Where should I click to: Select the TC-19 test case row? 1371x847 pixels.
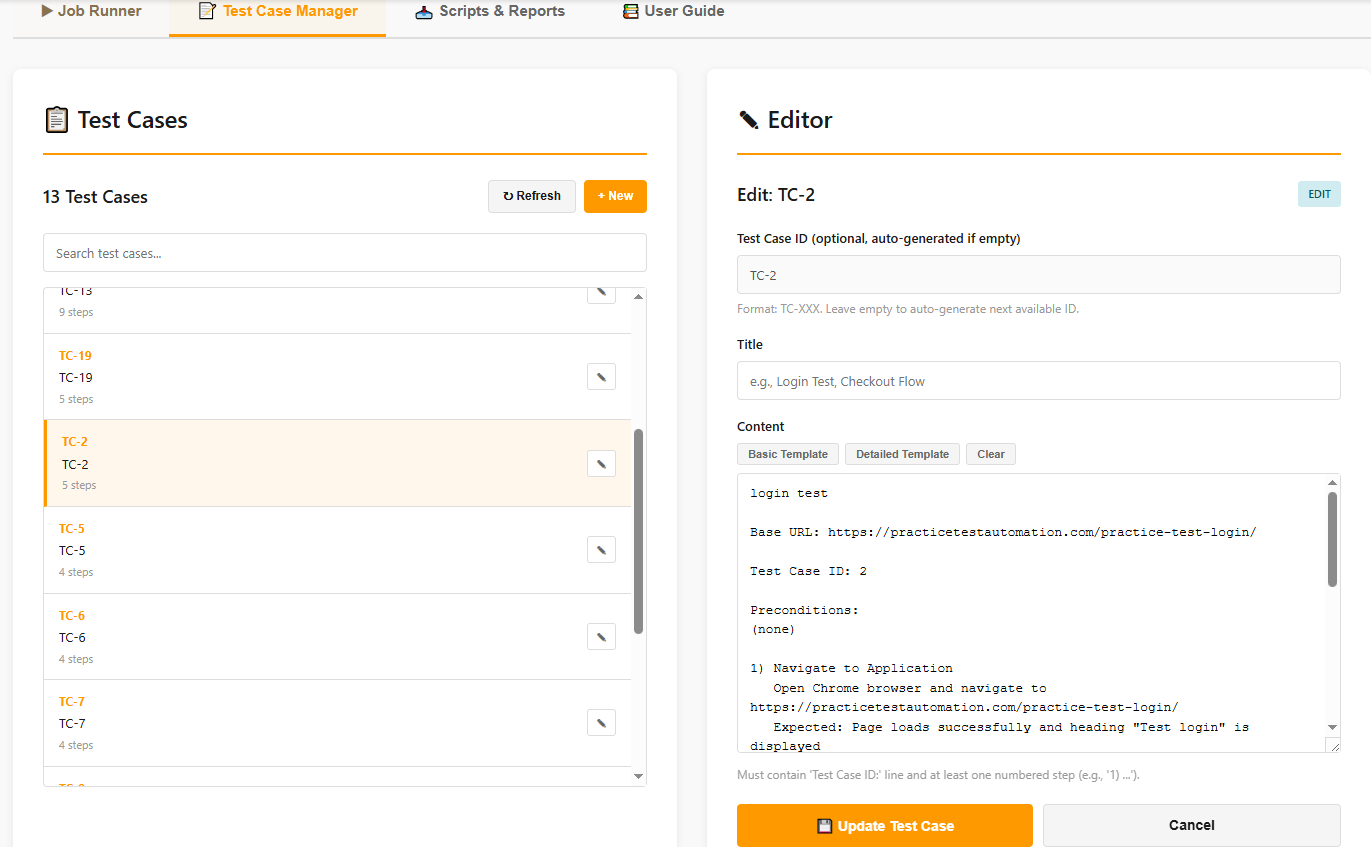pos(337,377)
